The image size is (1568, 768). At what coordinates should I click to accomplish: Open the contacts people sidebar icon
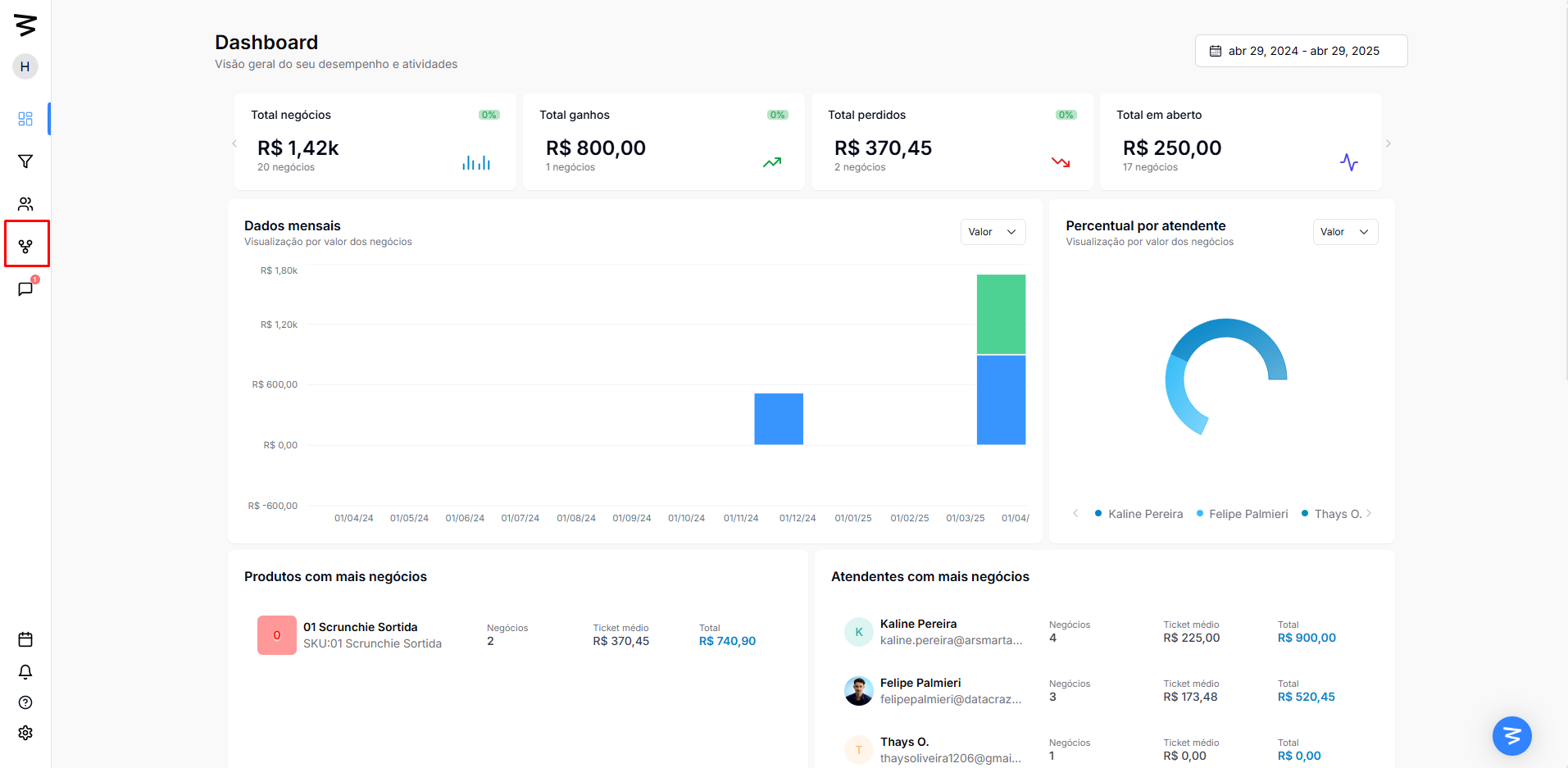coord(25,204)
